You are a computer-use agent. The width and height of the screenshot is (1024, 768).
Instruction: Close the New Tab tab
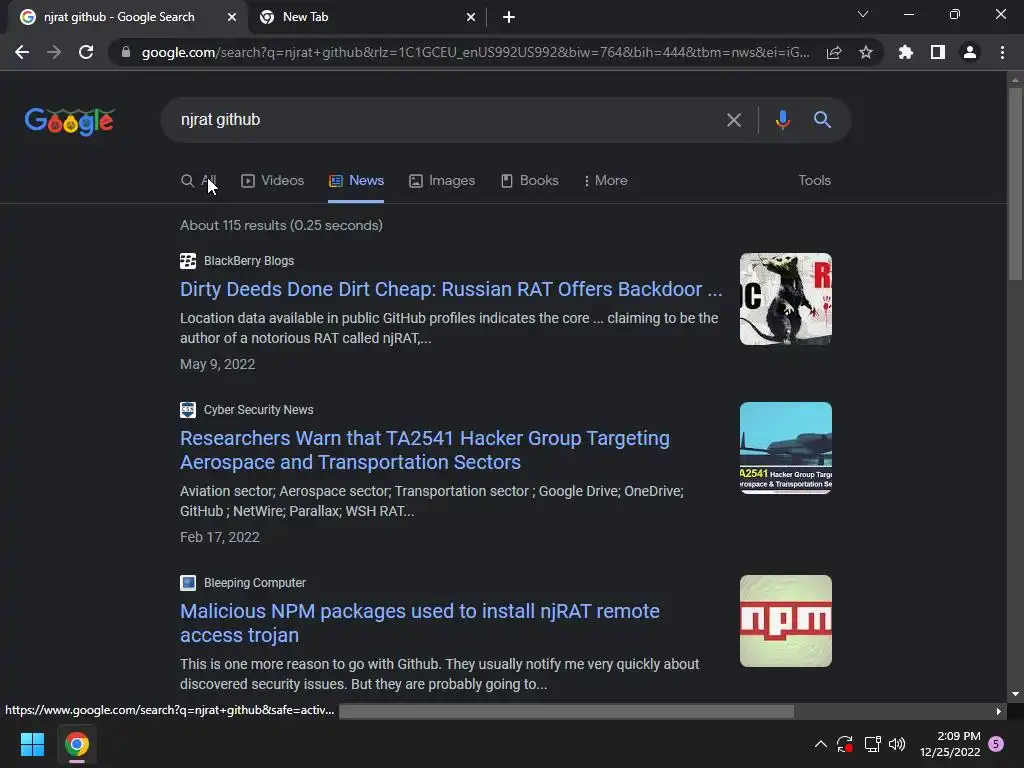pos(471,18)
